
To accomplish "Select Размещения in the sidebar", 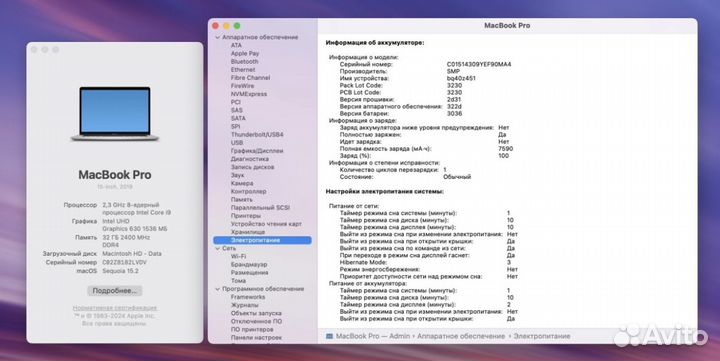I will [x=249, y=272].
